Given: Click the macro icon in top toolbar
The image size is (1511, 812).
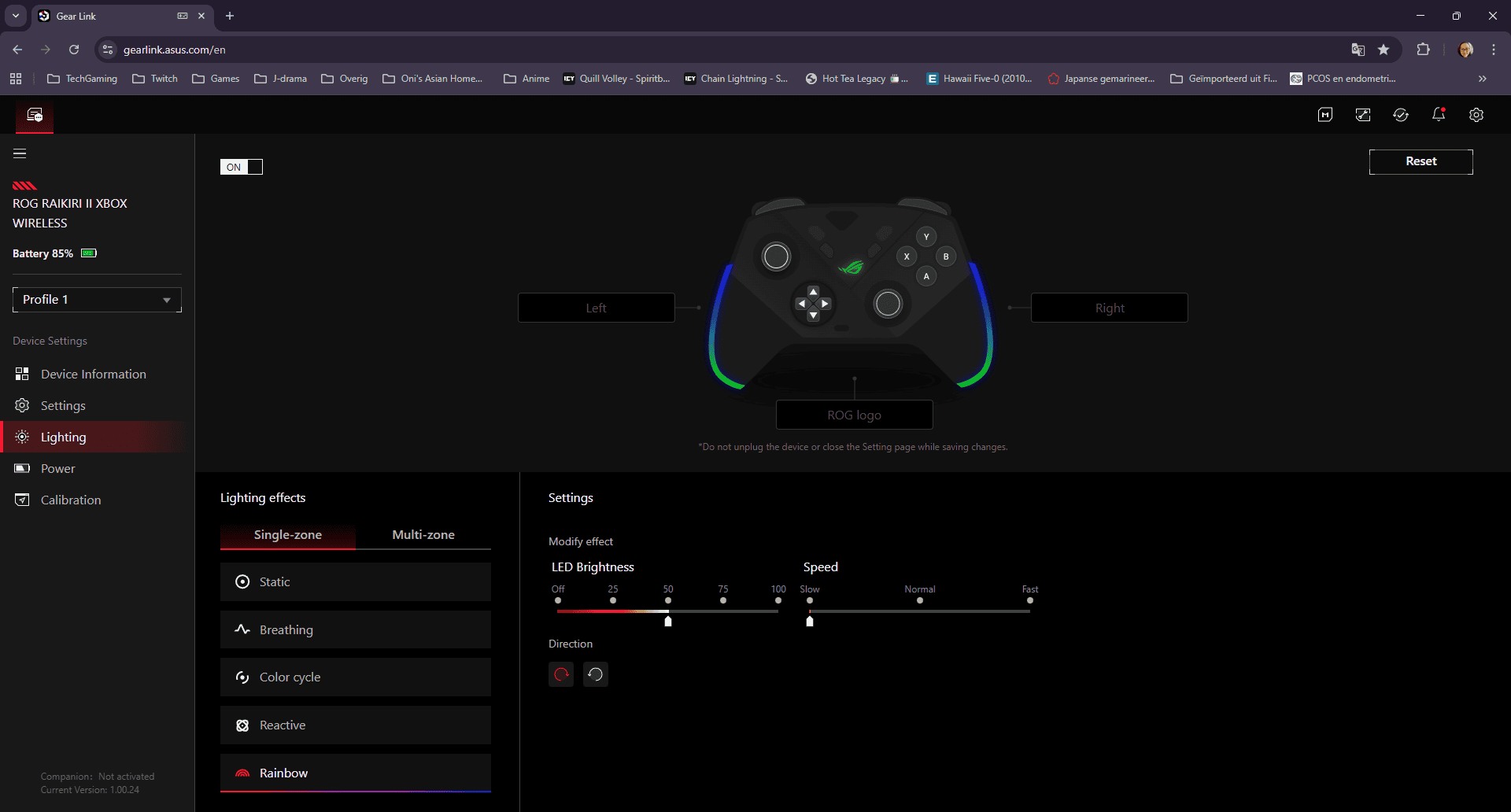Looking at the screenshot, I should [1325, 115].
